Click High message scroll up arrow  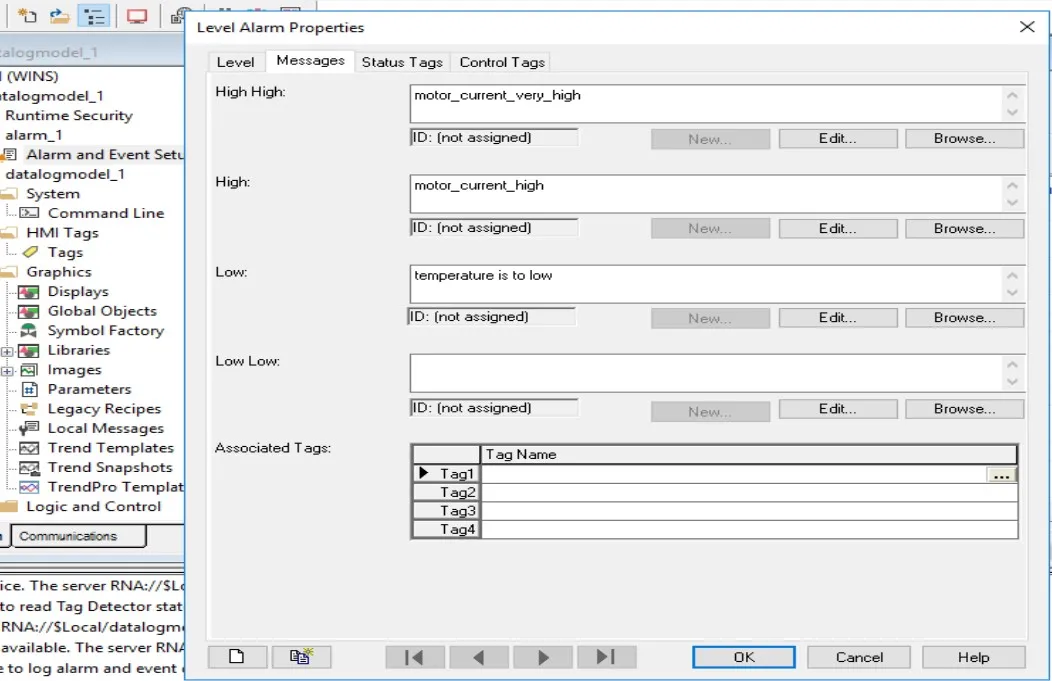click(1012, 185)
